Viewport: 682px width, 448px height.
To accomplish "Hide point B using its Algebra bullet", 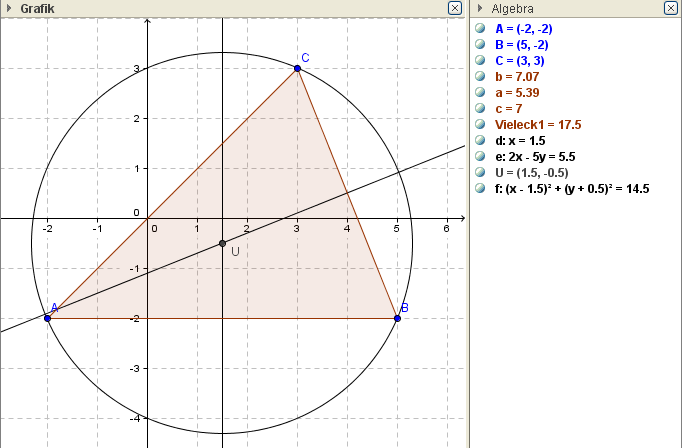I will click(x=481, y=45).
